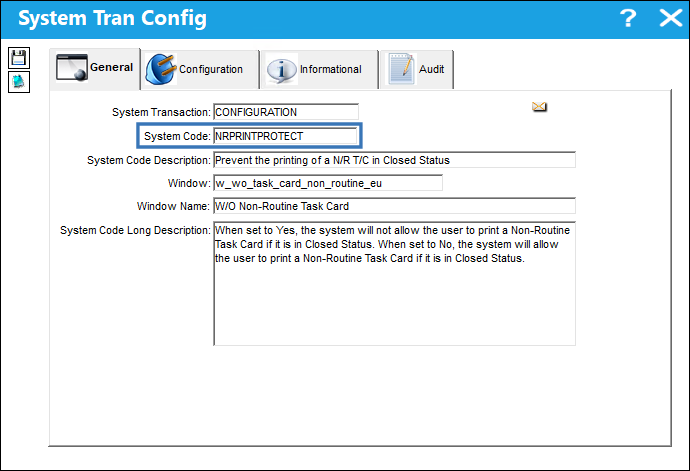Image resolution: width=690 pixels, height=471 pixels.
Task: Click the Window field w_wo_task_card_non_routine_eu
Action: 328,183
